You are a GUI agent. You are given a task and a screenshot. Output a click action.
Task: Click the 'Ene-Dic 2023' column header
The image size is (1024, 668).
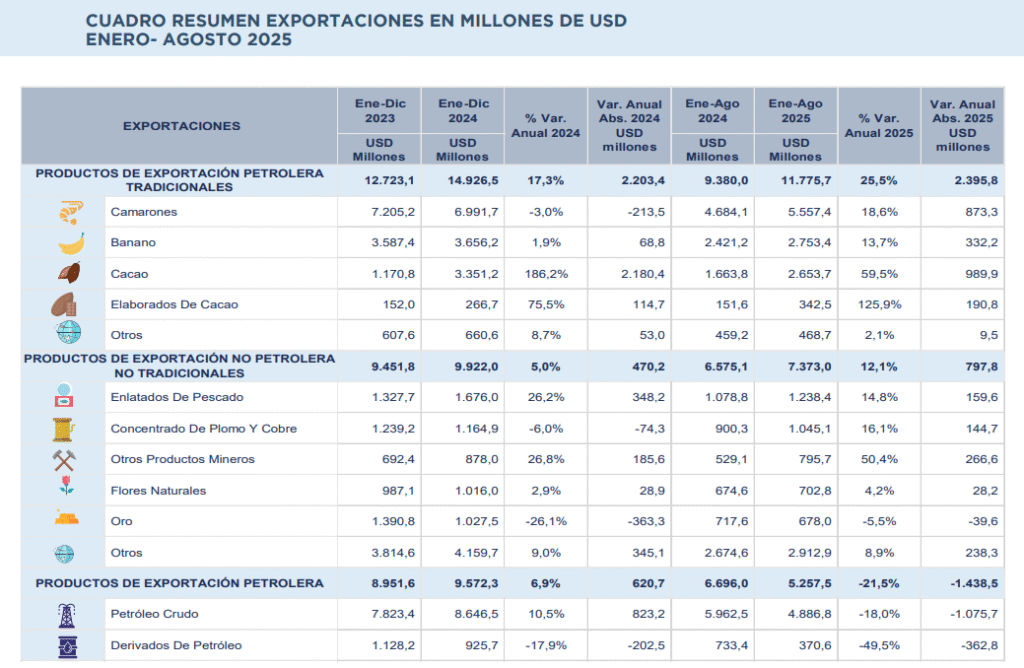380,110
